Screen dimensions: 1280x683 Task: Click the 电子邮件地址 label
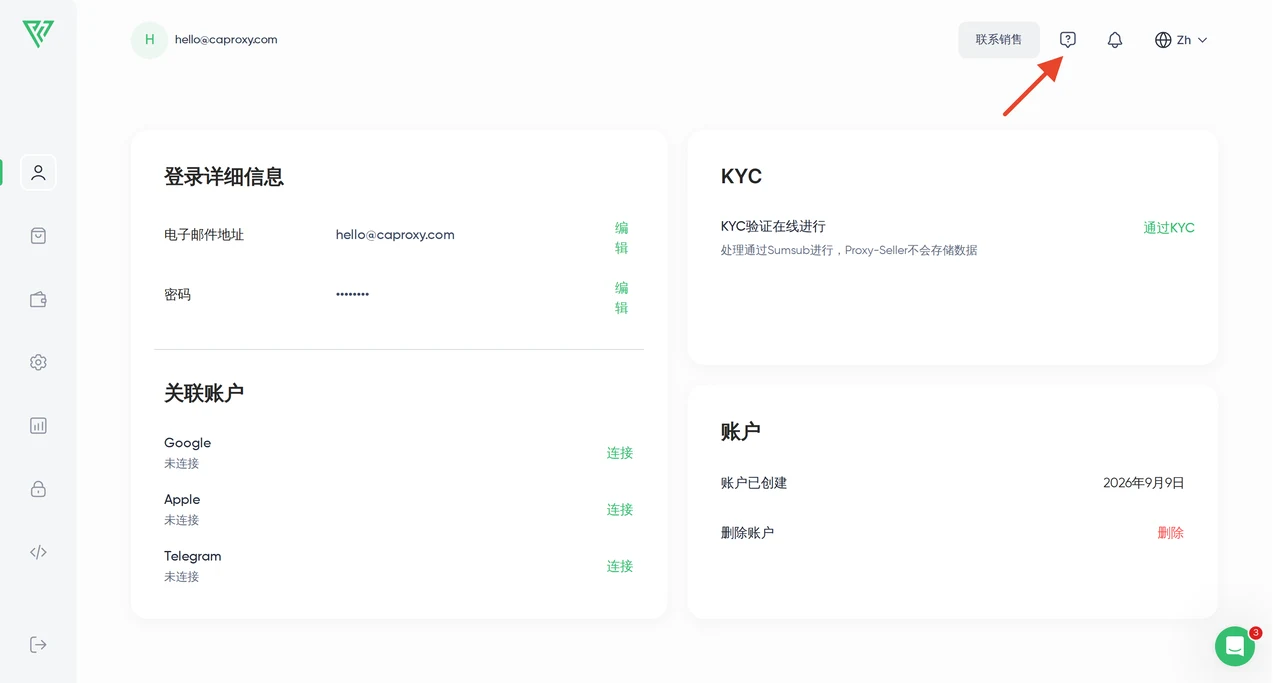pyautogui.click(x=204, y=235)
